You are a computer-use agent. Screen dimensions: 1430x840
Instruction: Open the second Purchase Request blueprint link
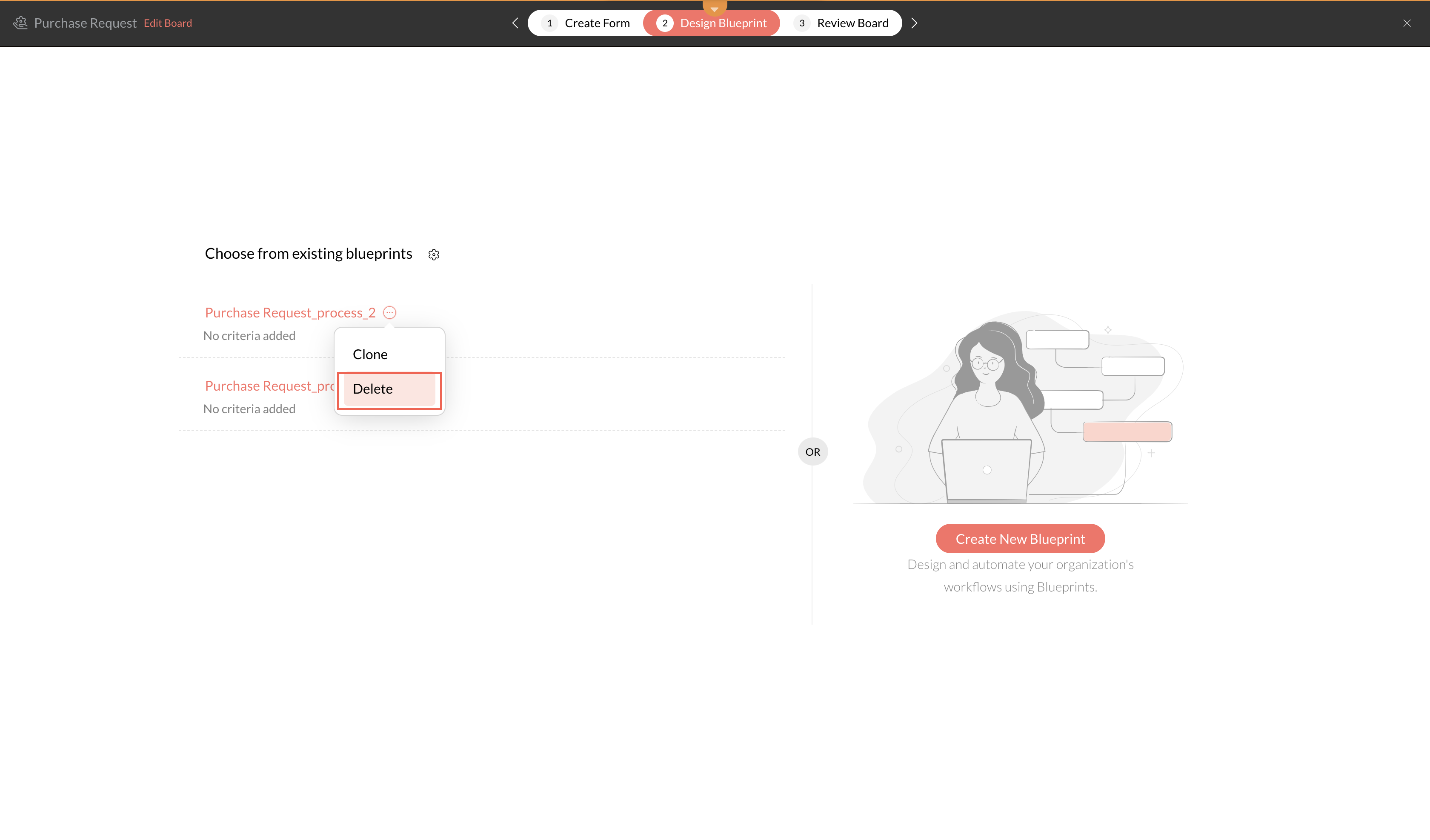(x=269, y=386)
